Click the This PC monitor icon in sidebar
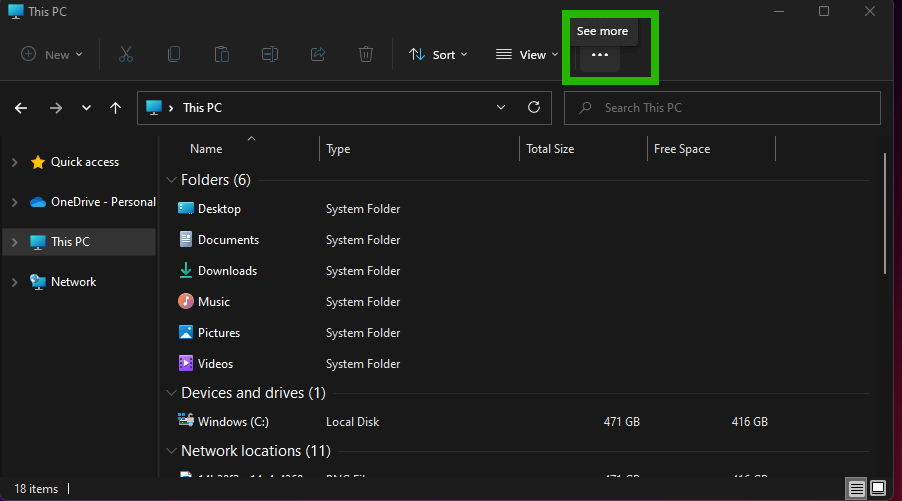 [x=38, y=242]
